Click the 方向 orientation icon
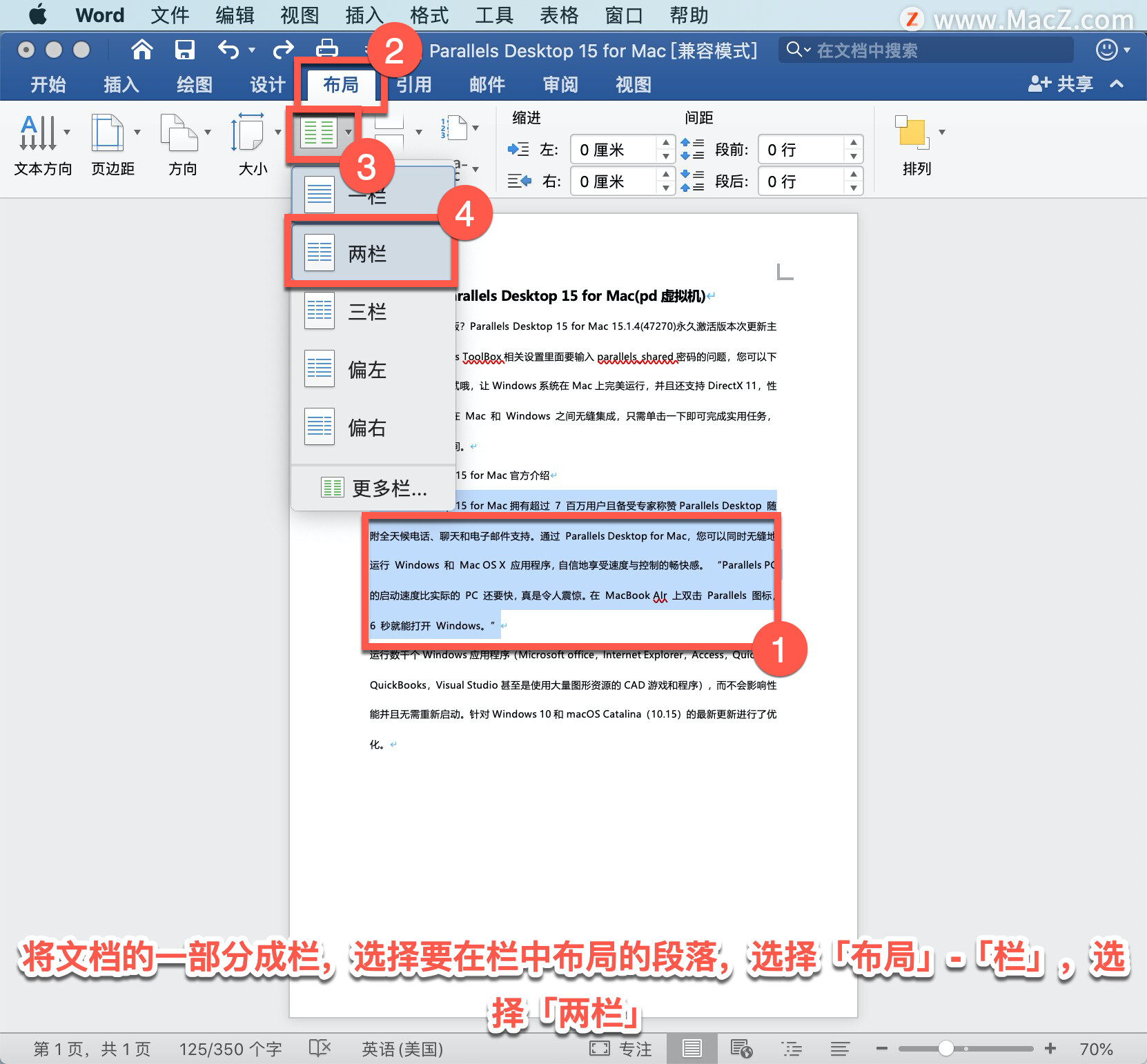Image resolution: width=1147 pixels, height=1064 pixels. (x=179, y=132)
